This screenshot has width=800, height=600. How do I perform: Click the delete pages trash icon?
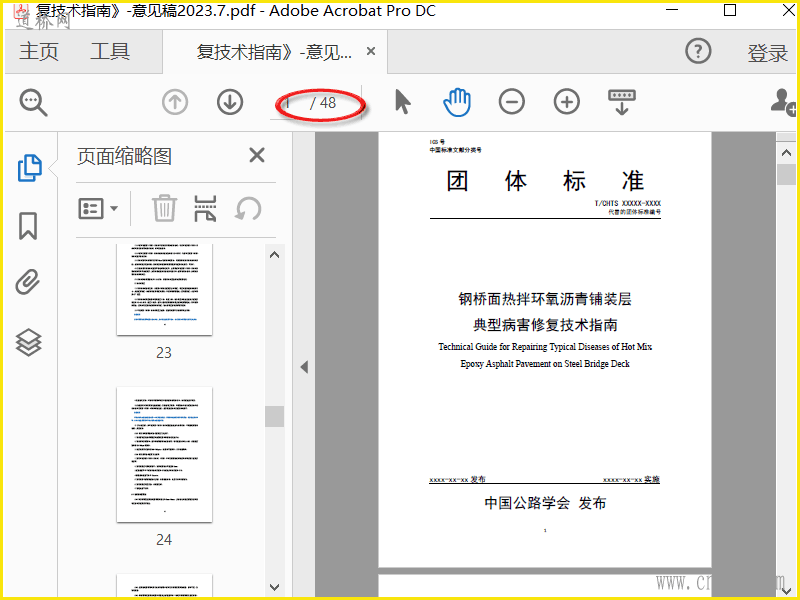point(164,208)
